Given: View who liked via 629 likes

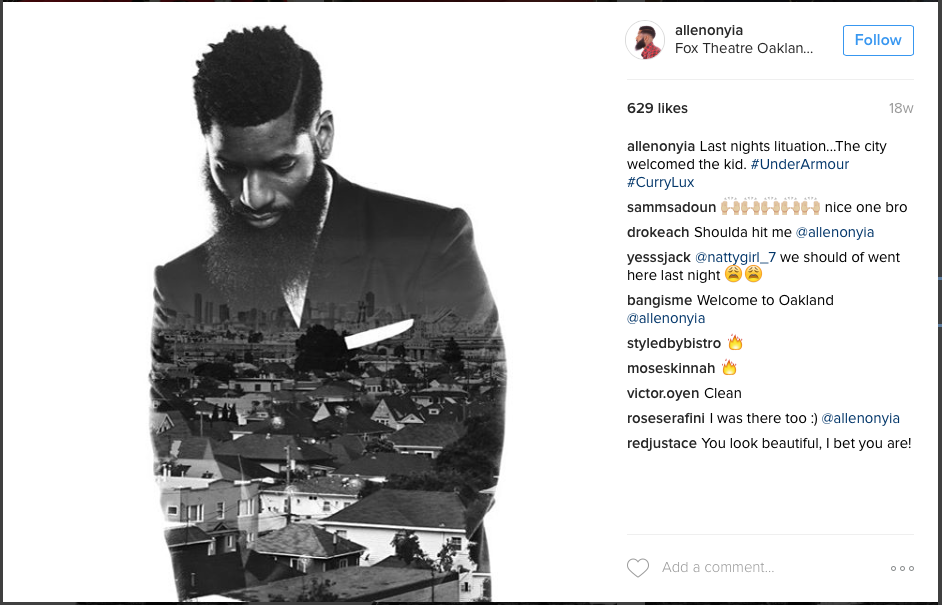Looking at the screenshot, I should pyautogui.click(x=657, y=108).
